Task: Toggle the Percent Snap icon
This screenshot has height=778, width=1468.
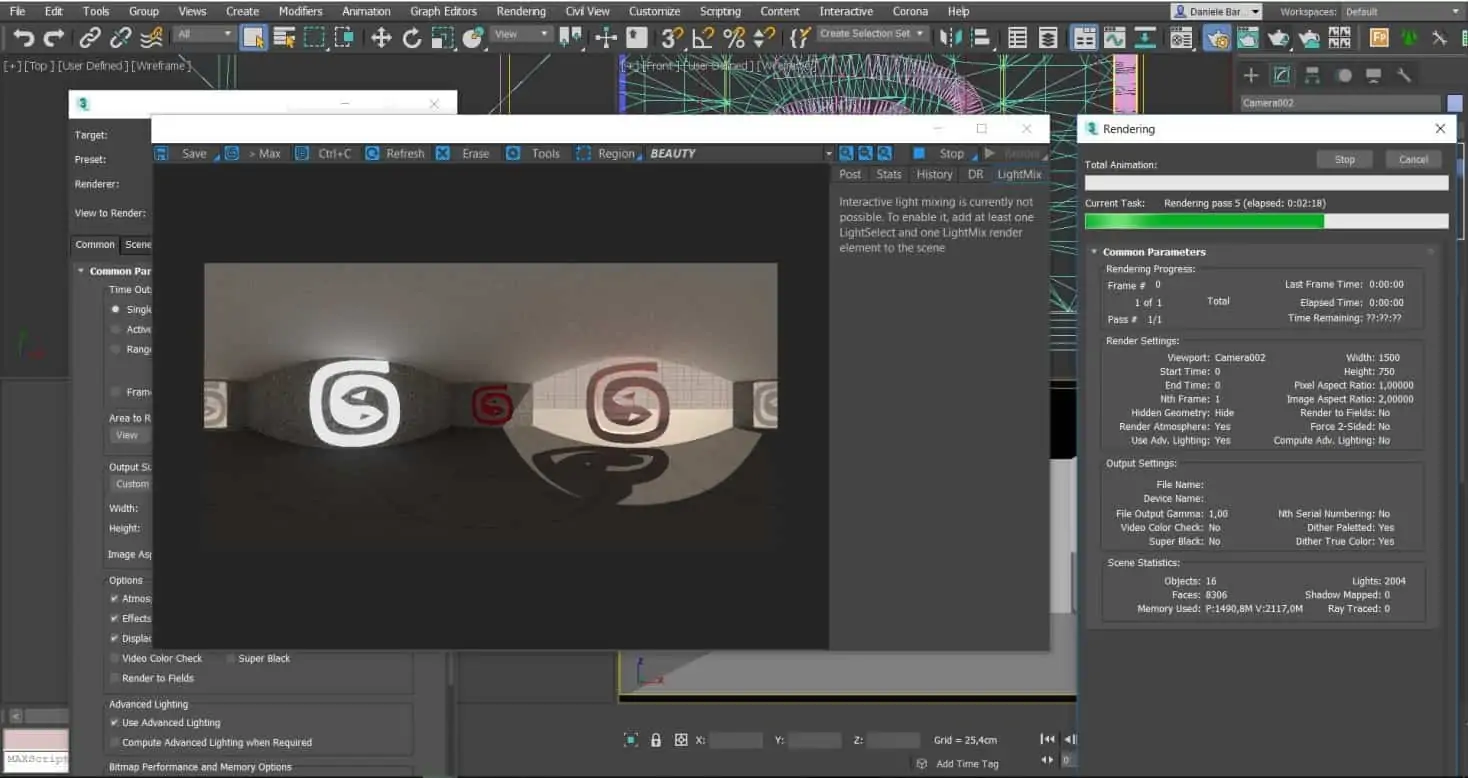Action: pos(734,38)
